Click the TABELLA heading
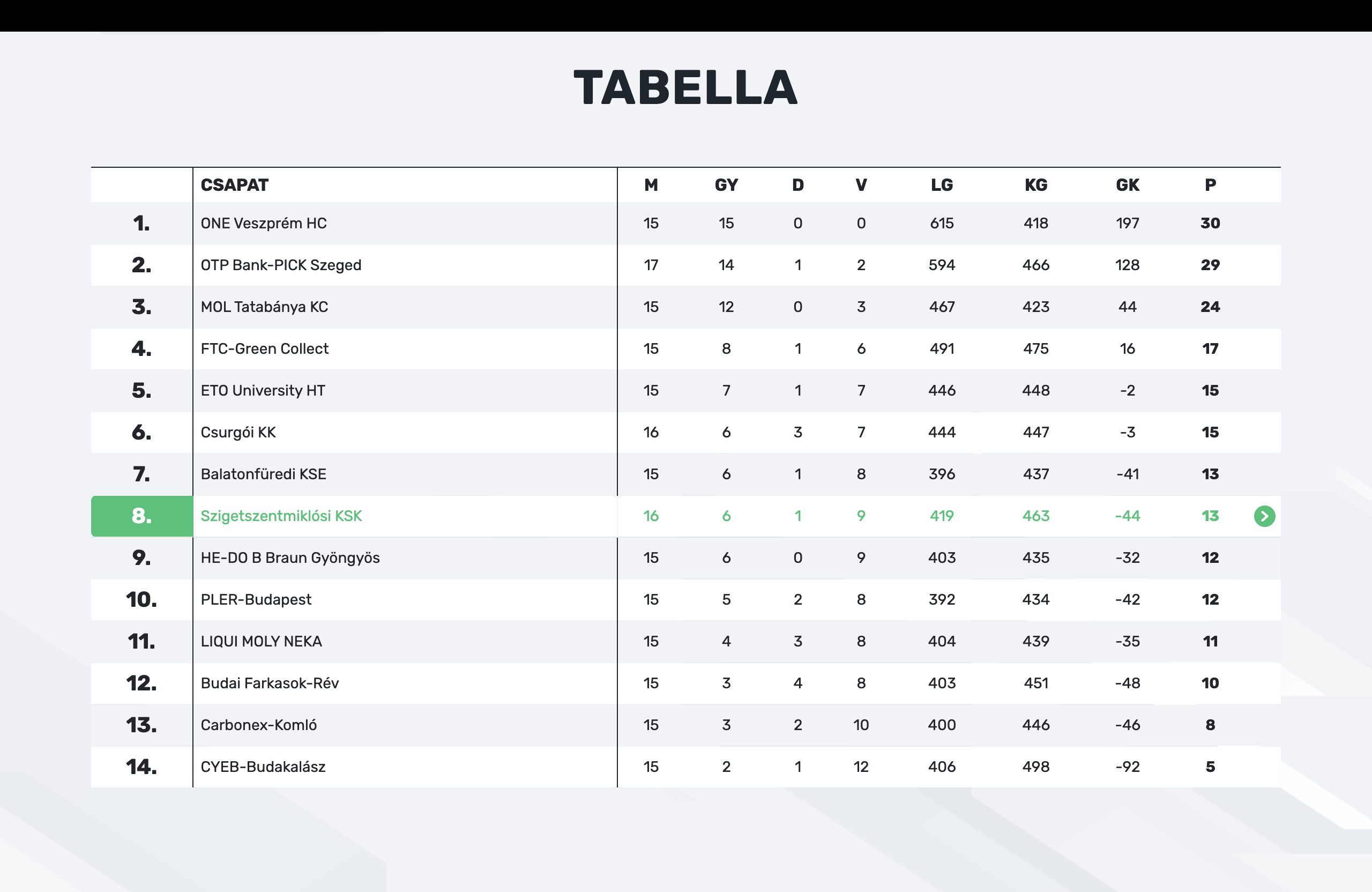Viewport: 1372px width, 892px height. click(685, 87)
